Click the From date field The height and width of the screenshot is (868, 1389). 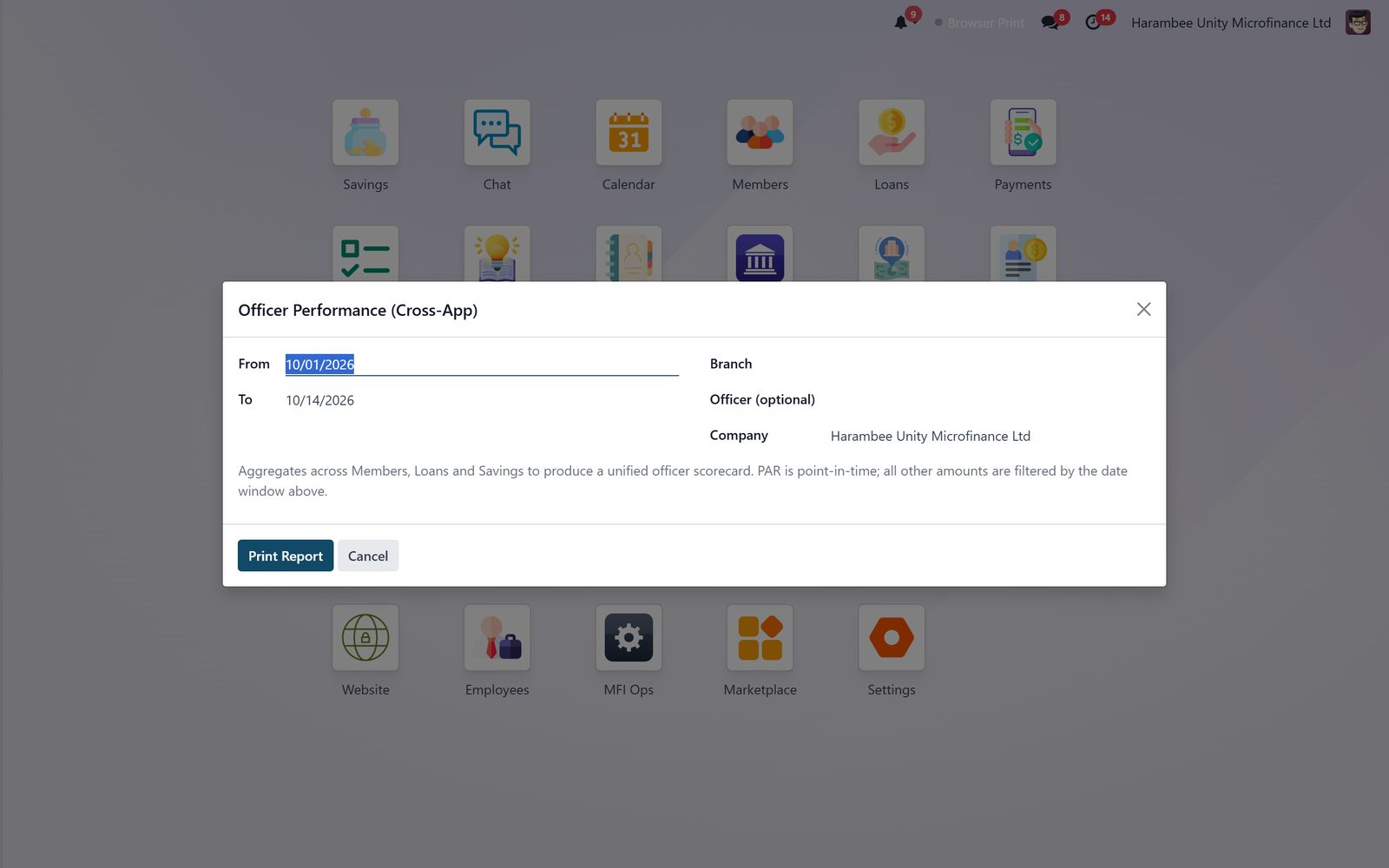[482, 365]
